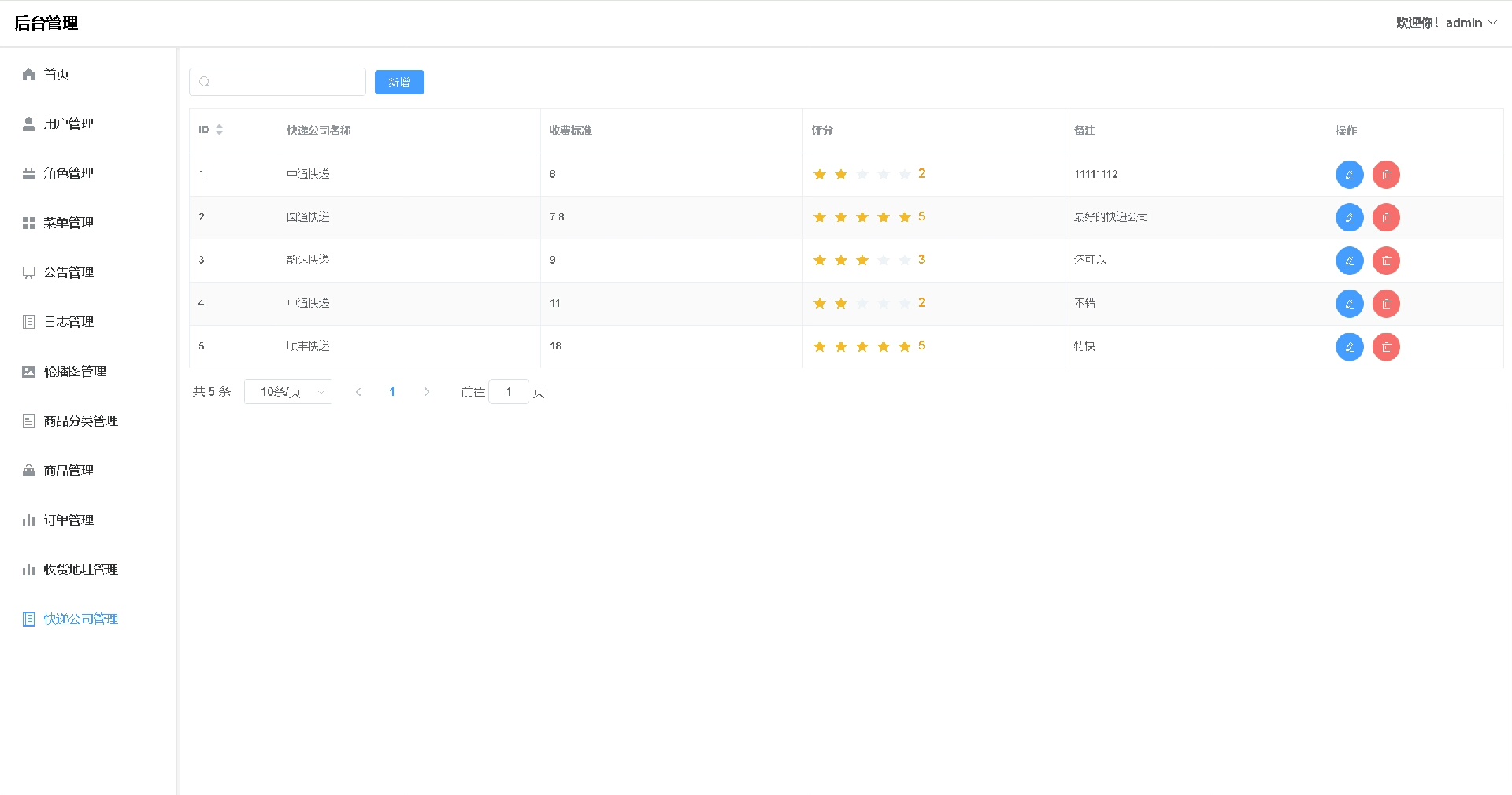Click the blue 新增 button
The width and height of the screenshot is (1512, 795).
click(399, 83)
